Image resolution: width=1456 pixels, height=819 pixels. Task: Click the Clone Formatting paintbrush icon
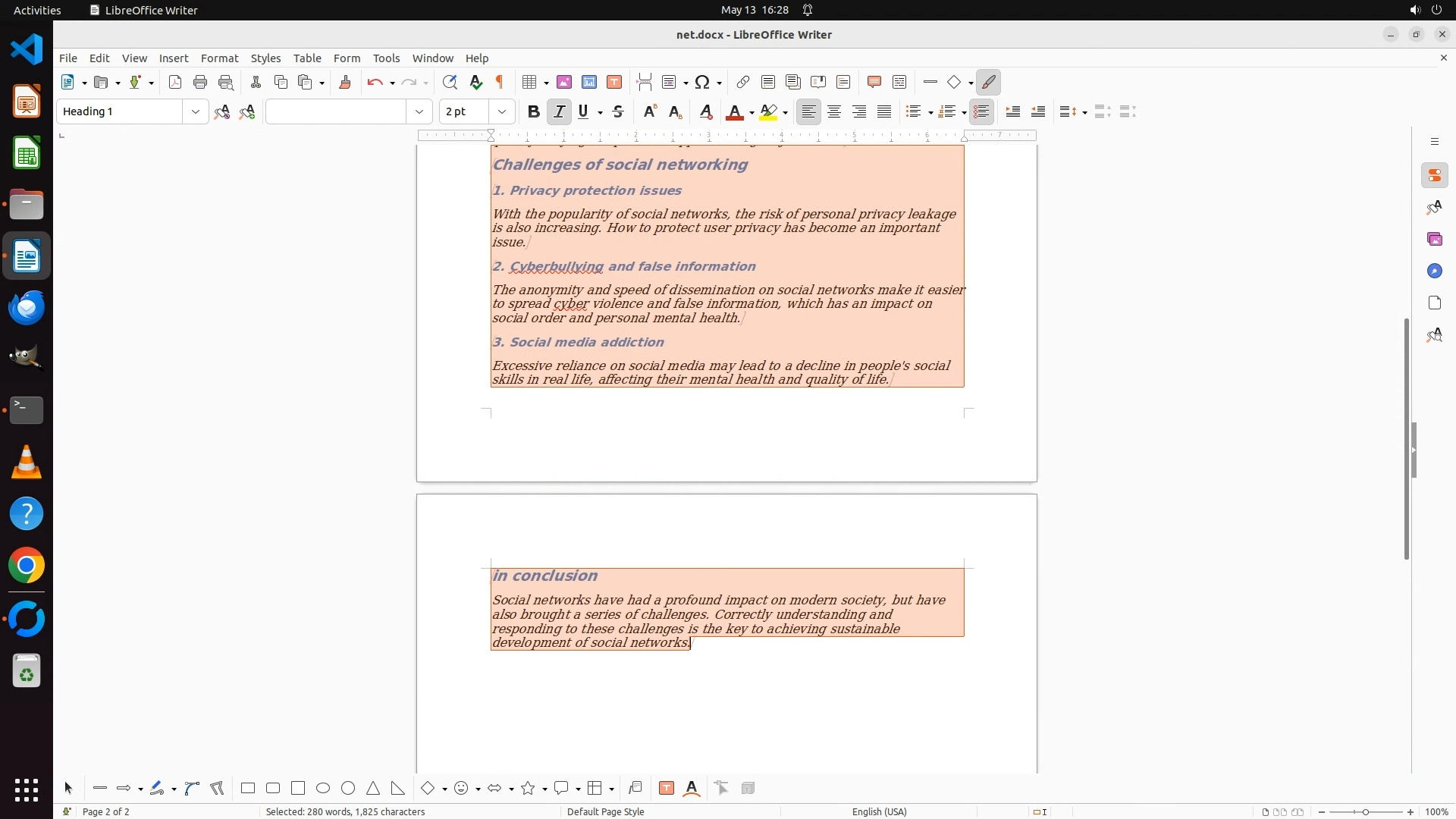pyautogui.click(x=345, y=83)
